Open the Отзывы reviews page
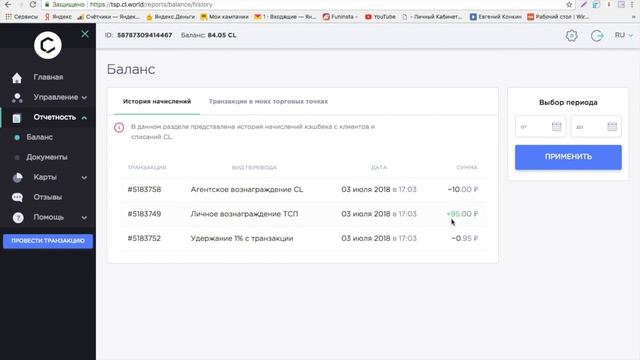The height and width of the screenshot is (360, 640). (48, 197)
